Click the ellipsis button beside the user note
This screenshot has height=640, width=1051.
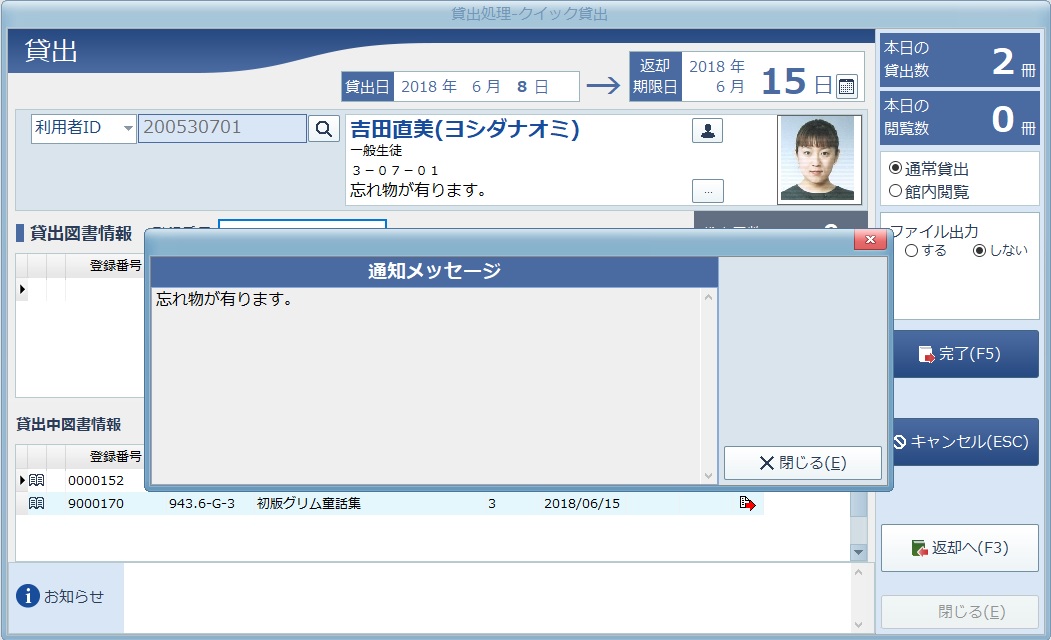tap(708, 192)
